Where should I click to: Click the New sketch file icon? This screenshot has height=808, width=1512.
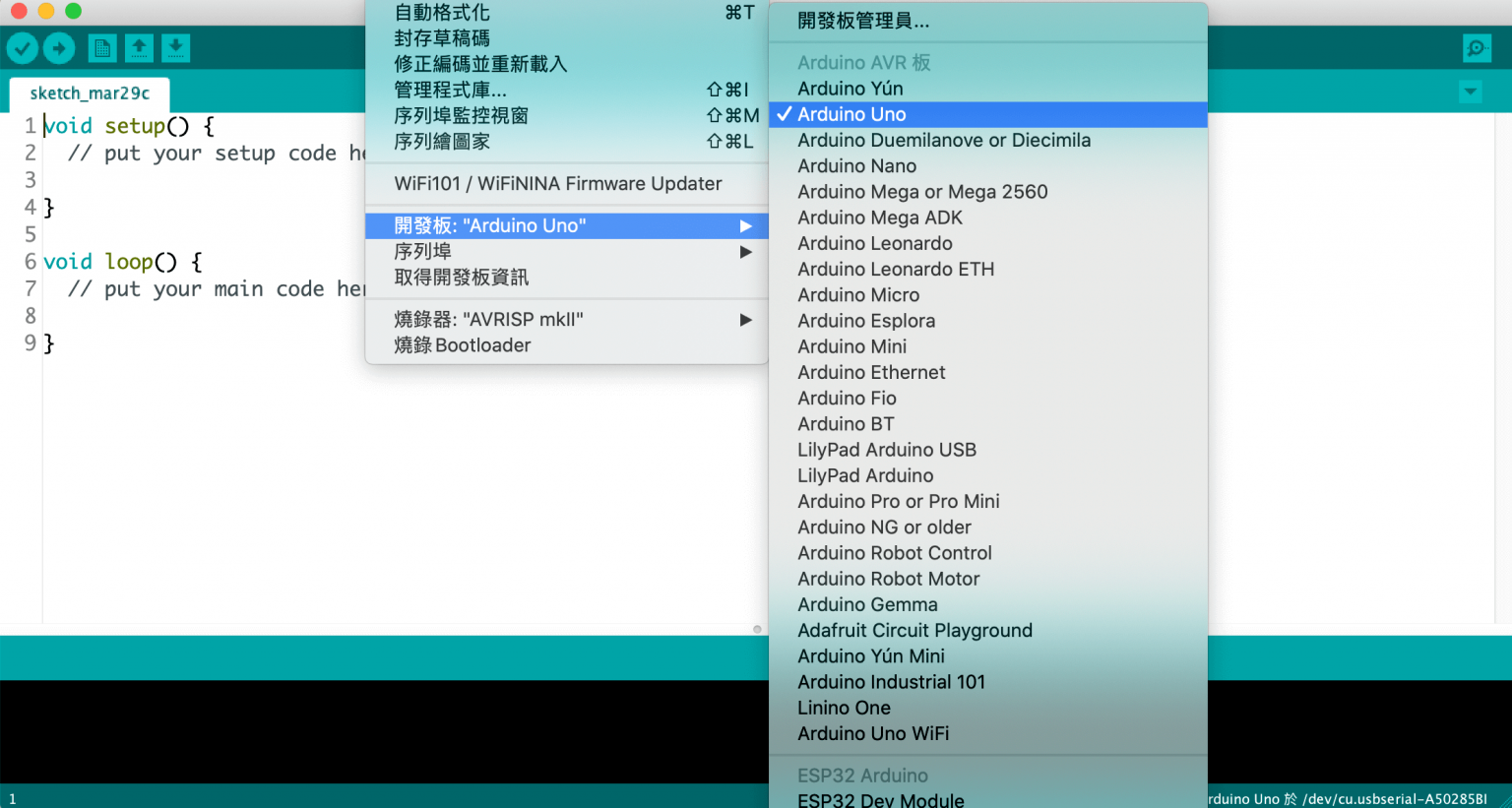point(102,47)
